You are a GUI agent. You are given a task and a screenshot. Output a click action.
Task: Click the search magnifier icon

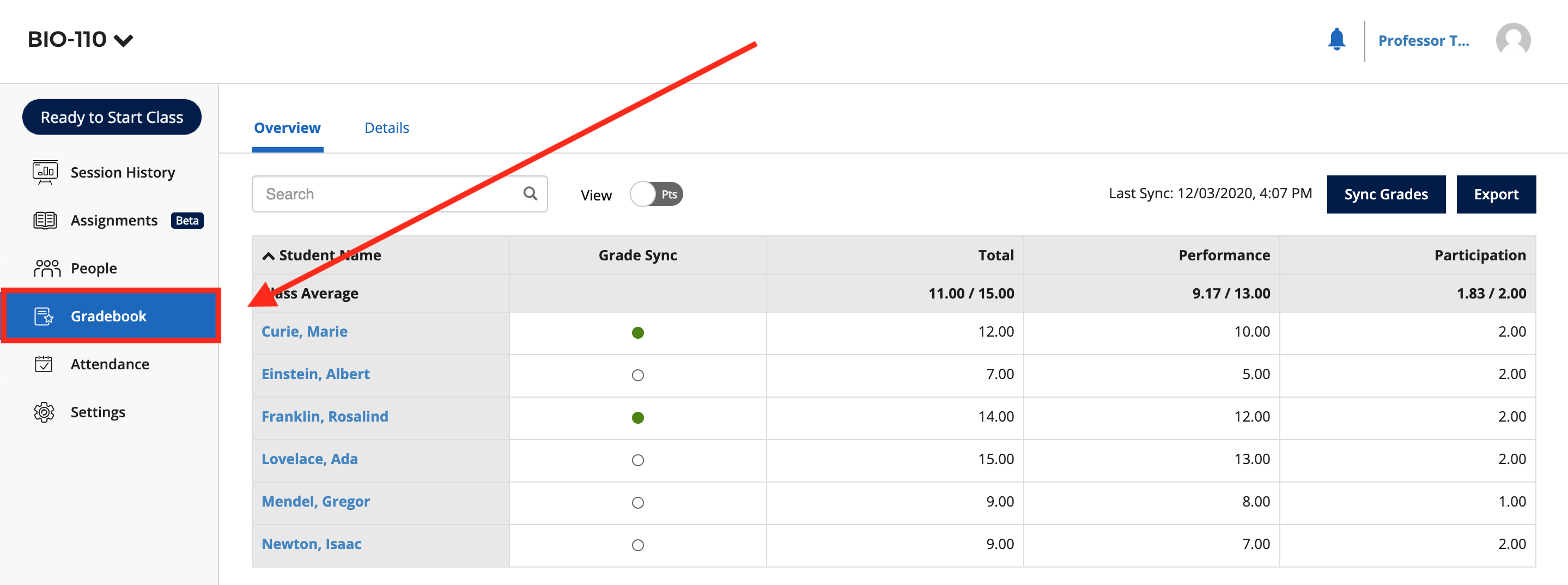click(x=530, y=193)
